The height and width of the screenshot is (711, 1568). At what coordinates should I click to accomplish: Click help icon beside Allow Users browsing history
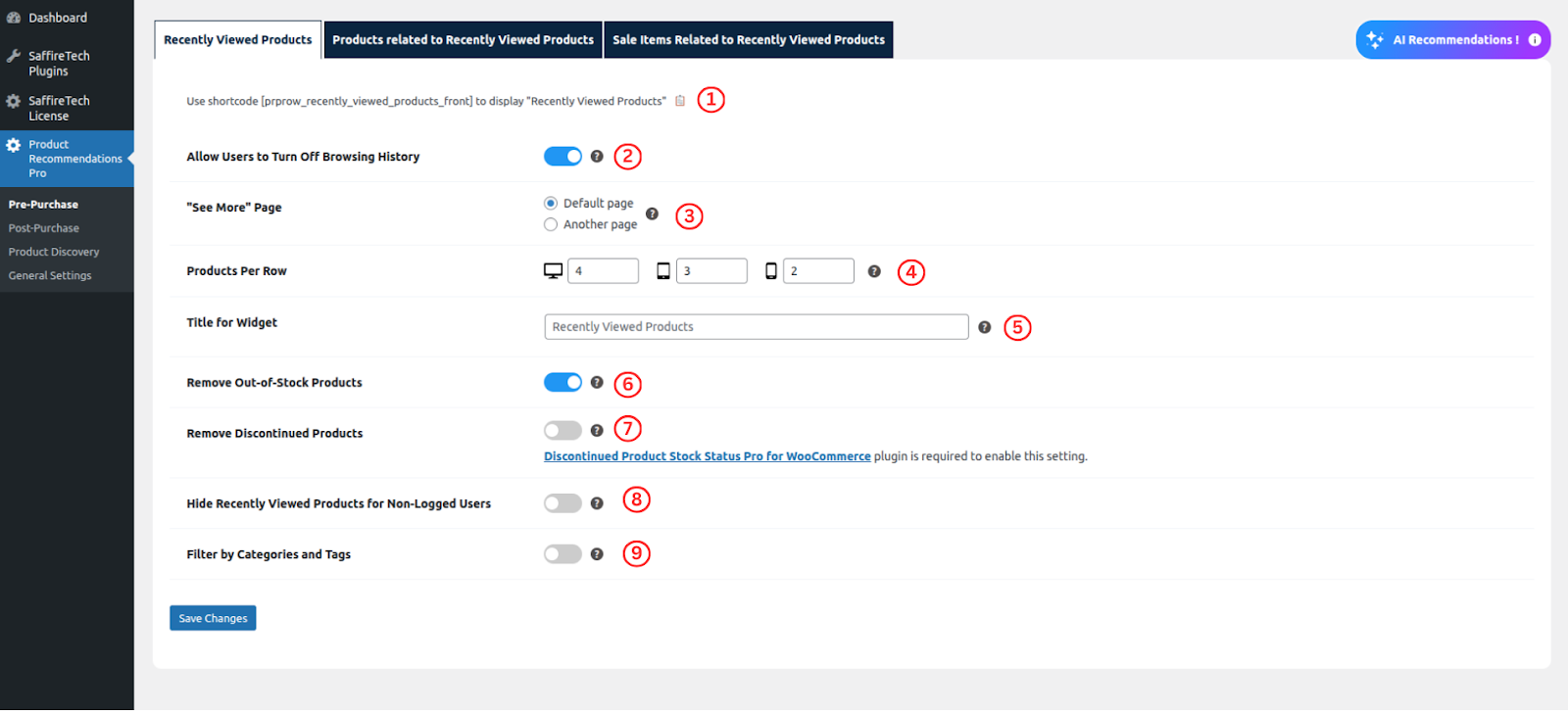597,157
